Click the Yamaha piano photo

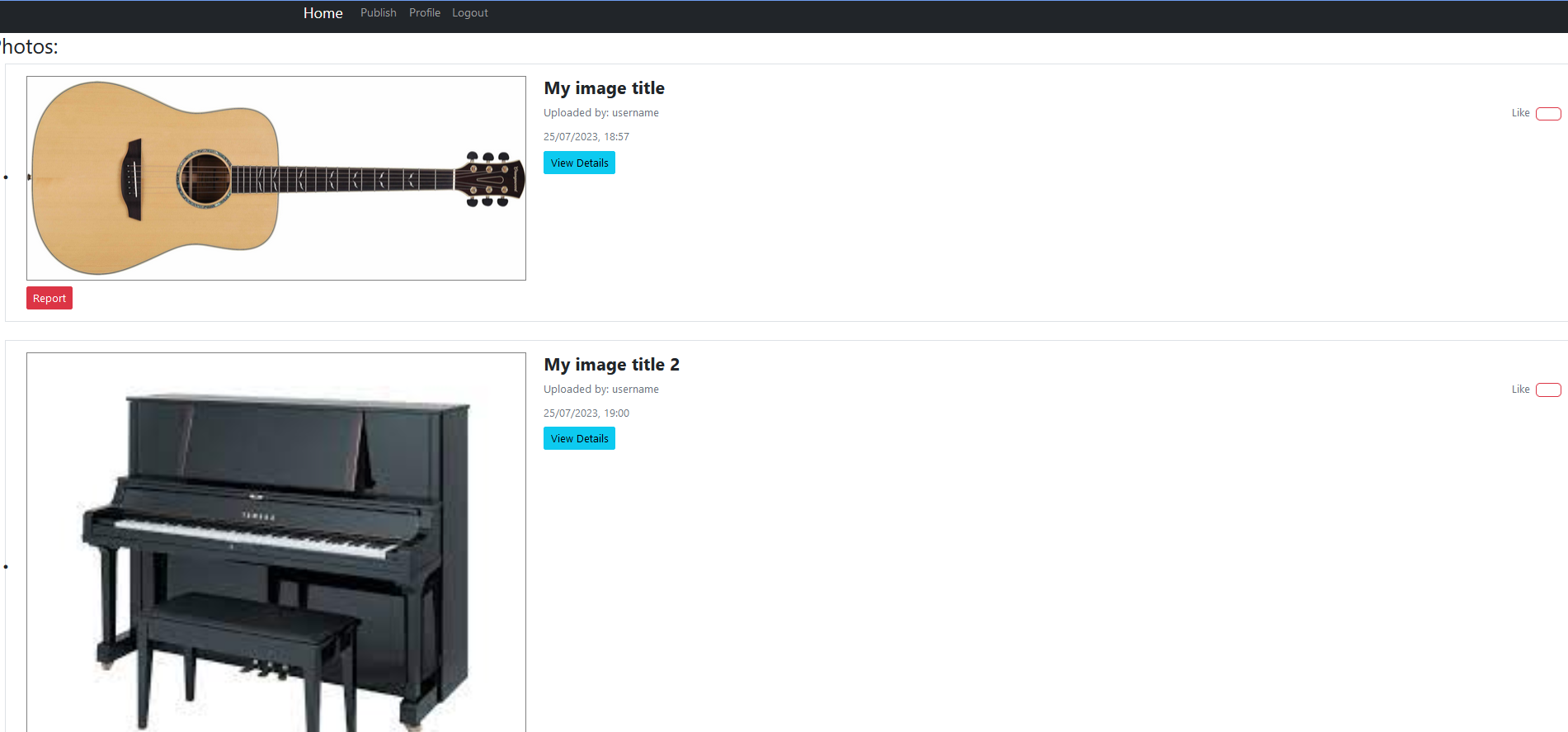point(275,542)
